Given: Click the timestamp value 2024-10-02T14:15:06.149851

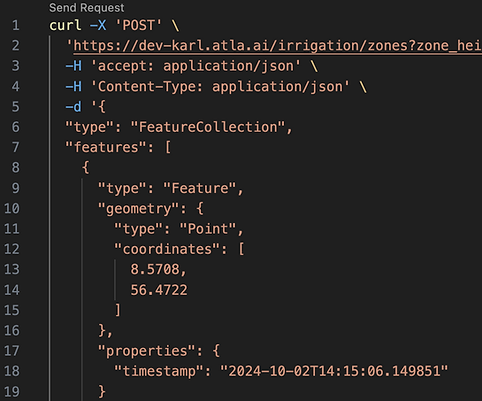Looking at the screenshot, I should [334, 371].
